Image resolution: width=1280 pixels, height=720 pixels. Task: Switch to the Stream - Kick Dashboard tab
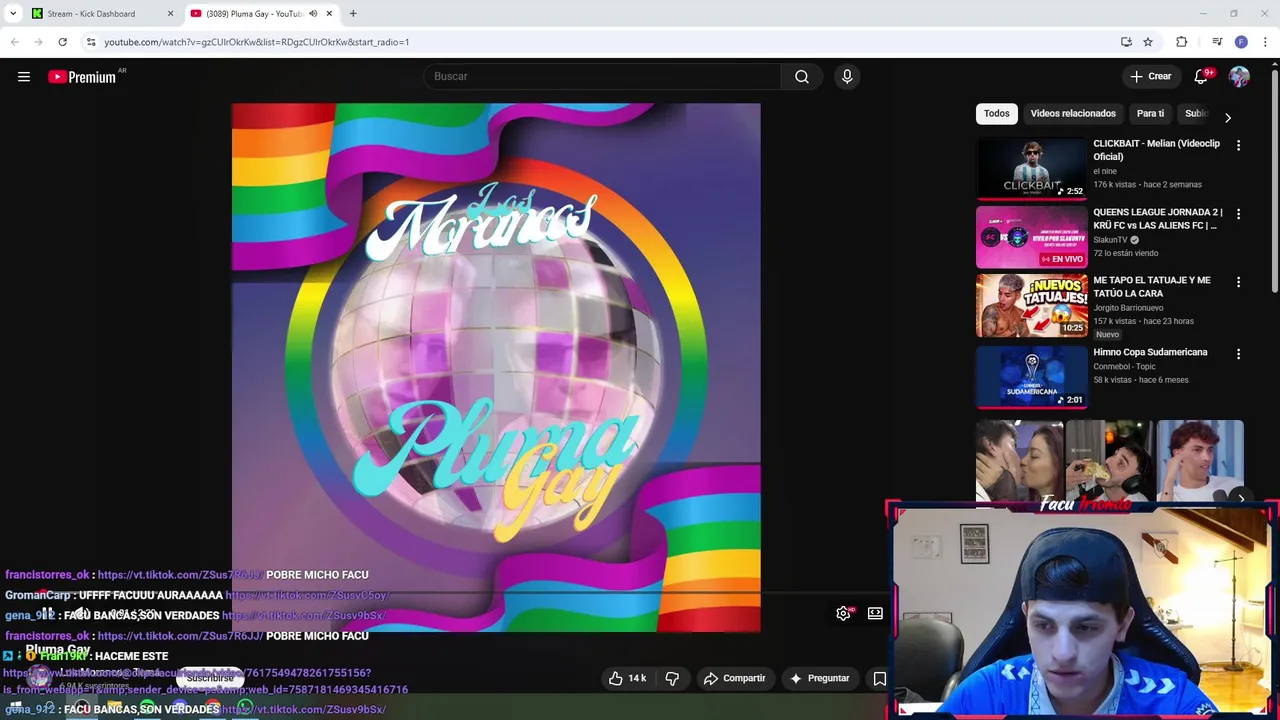[103, 14]
